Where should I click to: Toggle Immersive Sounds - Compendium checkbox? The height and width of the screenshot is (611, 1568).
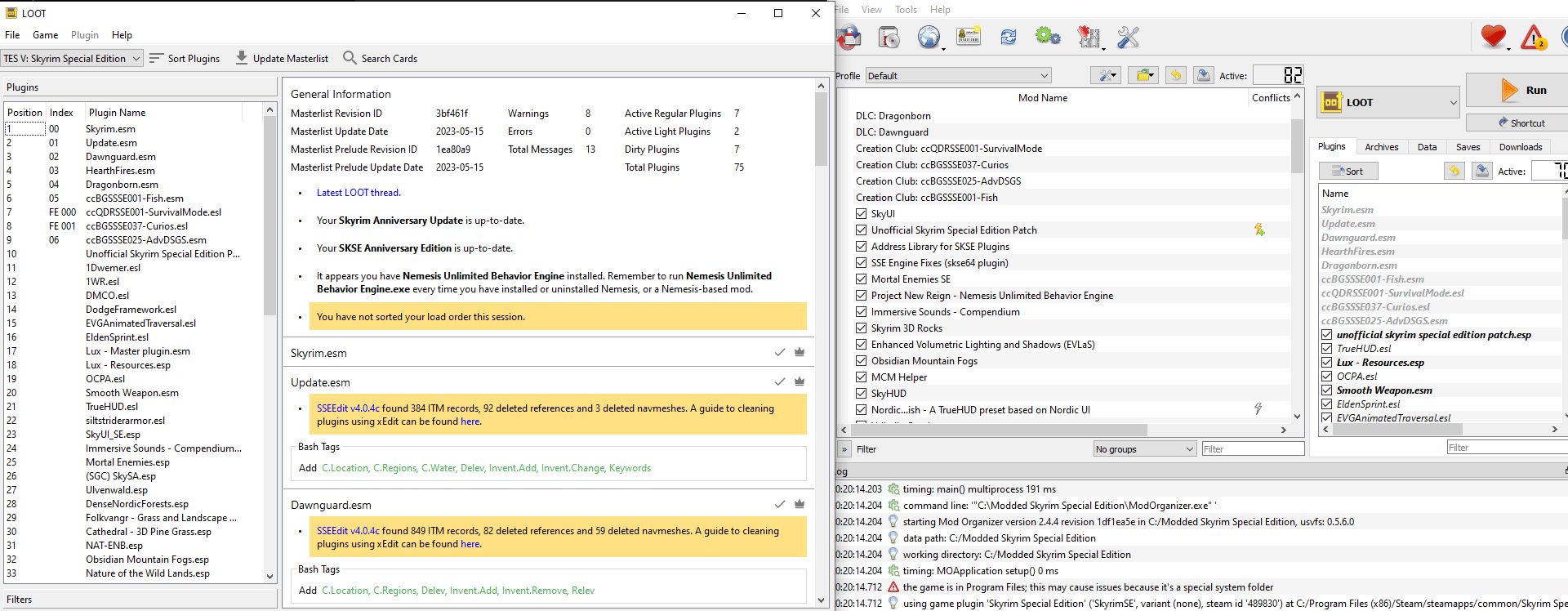861,311
